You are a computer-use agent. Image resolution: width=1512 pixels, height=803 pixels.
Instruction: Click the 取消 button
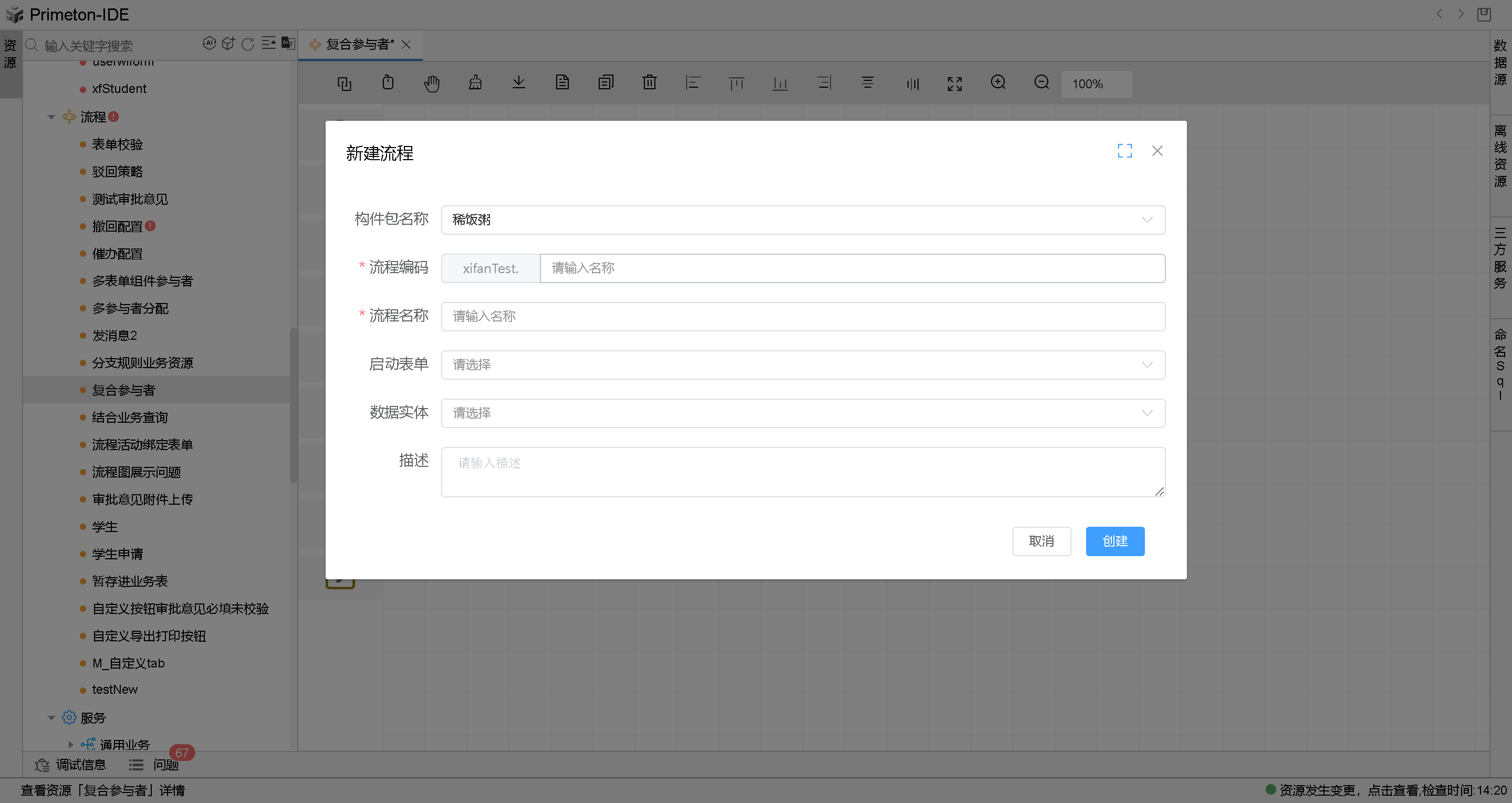[x=1041, y=540]
